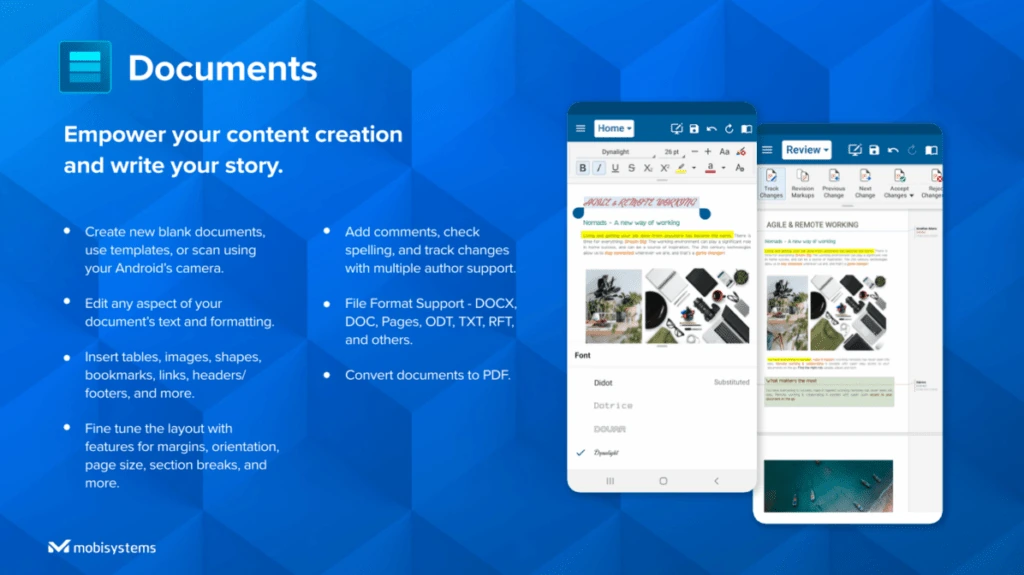Change text case with Aa icon

[724, 152]
